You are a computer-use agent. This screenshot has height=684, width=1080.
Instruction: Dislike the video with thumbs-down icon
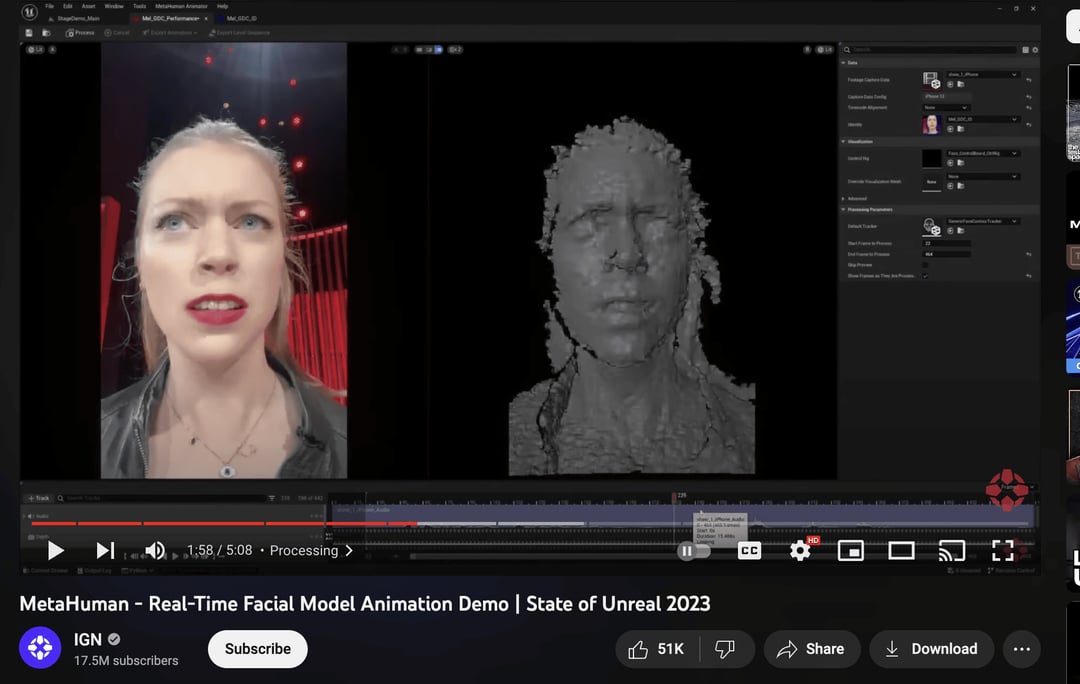pyautogui.click(x=725, y=649)
